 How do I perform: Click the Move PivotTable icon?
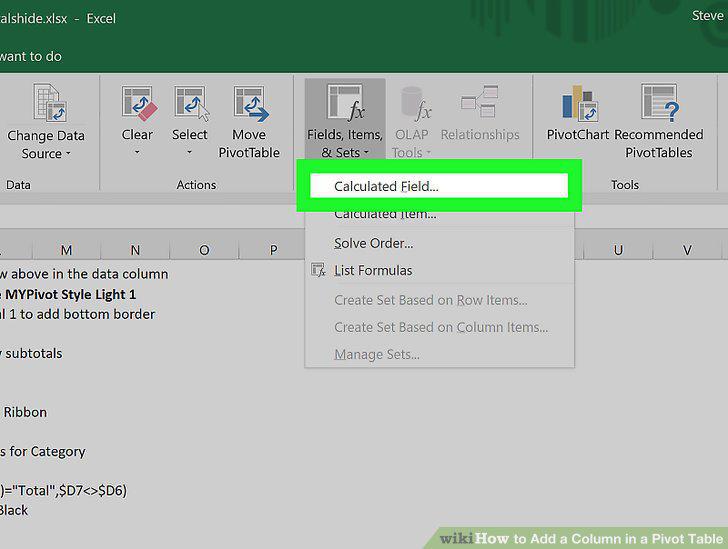251,103
